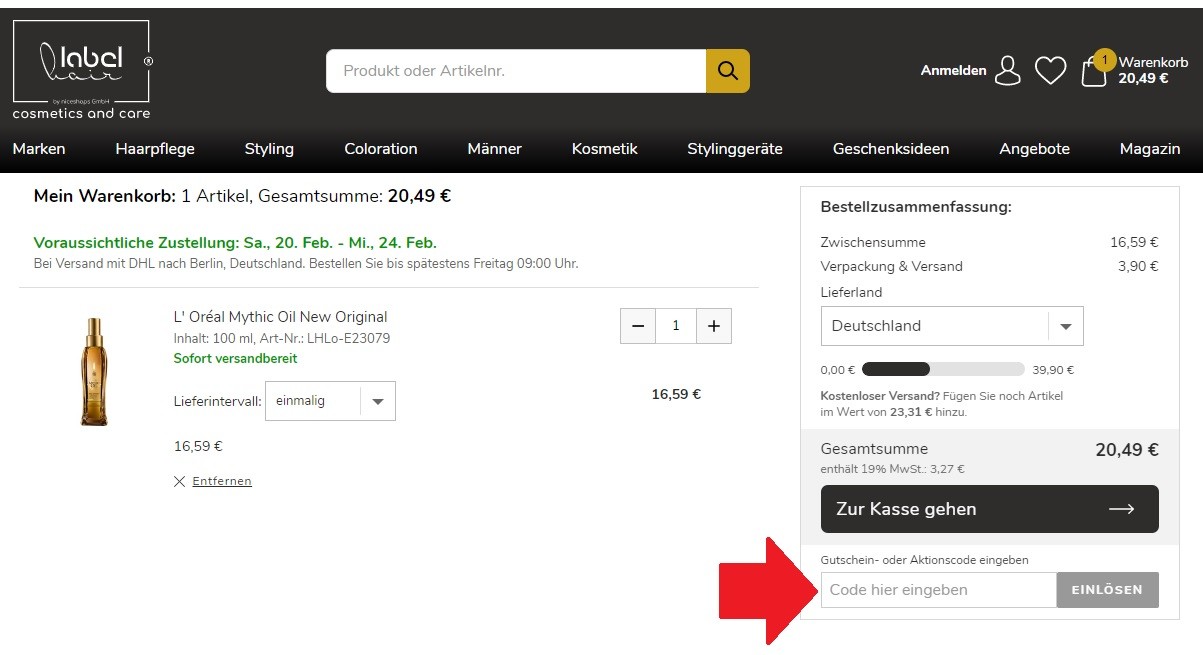This screenshot has height=655, width=1203.
Task: Open the Marken menu
Action: point(39,149)
